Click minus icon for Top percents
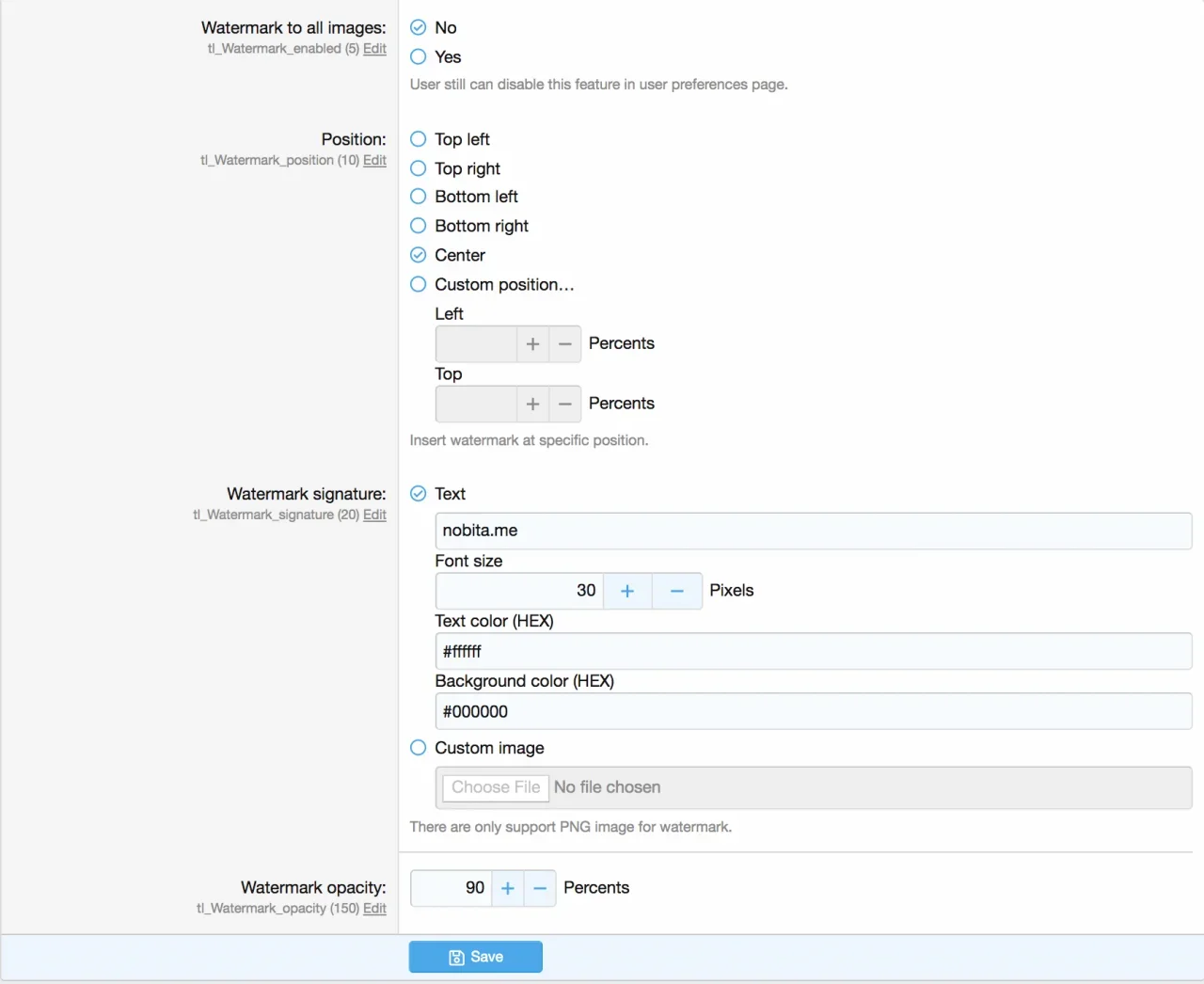This screenshot has height=984, width=1204. (564, 404)
